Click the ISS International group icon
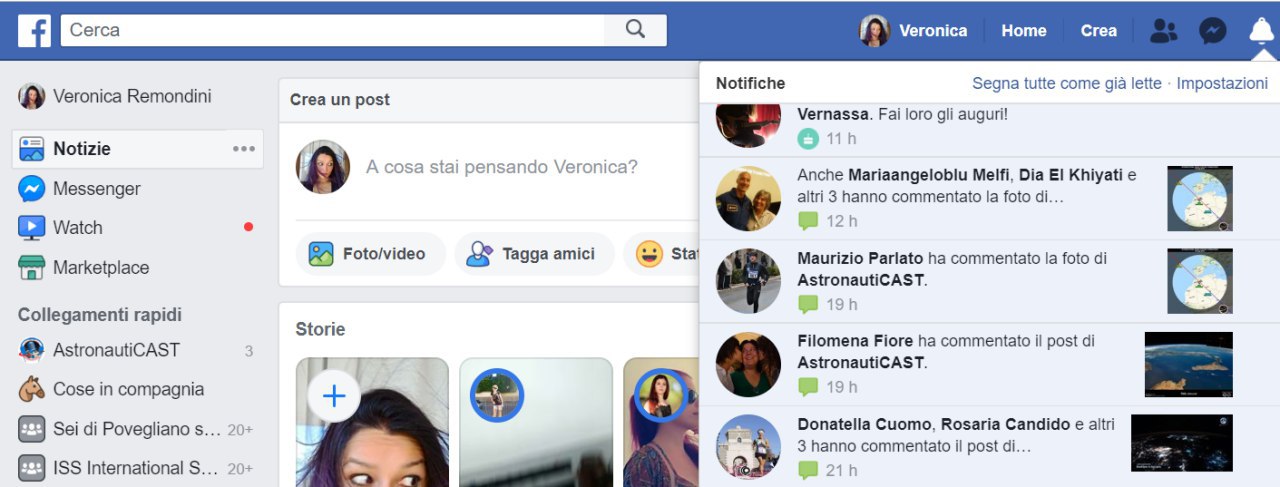Viewport: 1280px width, 487px height. point(32,468)
